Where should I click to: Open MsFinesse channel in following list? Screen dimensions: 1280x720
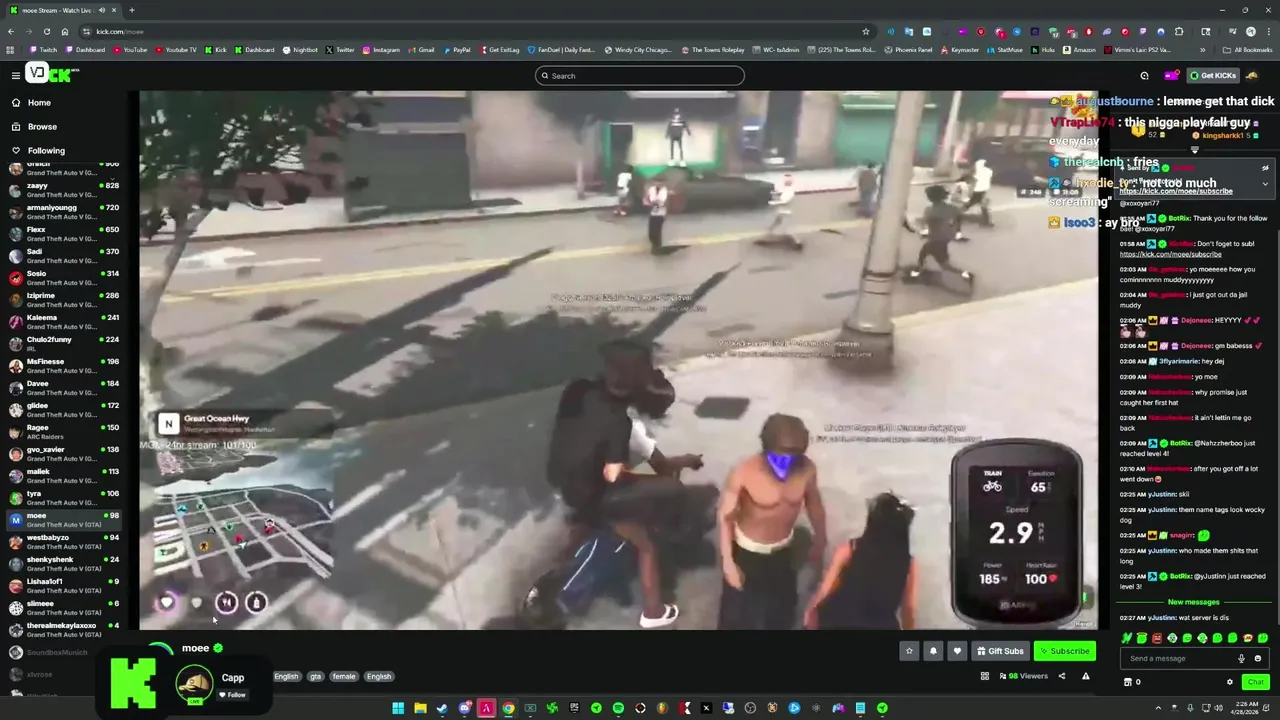pyautogui.click(x=64, y=365)
